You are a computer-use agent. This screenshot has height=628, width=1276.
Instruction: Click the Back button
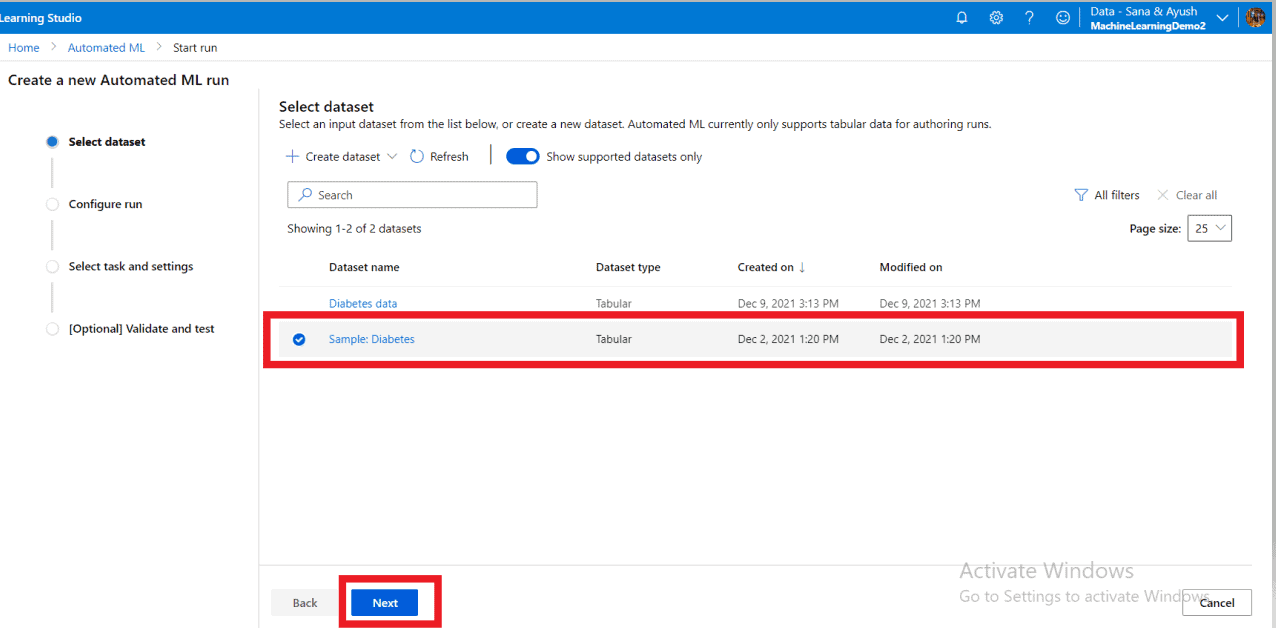click(305, 603)
